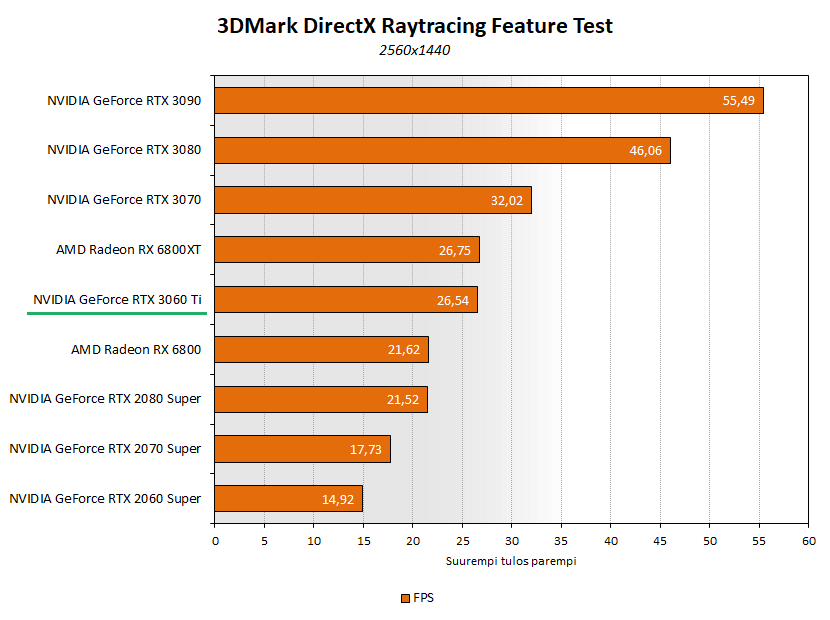
Task: Click the "45" tick label on the x-axis
Action: coord(660,541)
